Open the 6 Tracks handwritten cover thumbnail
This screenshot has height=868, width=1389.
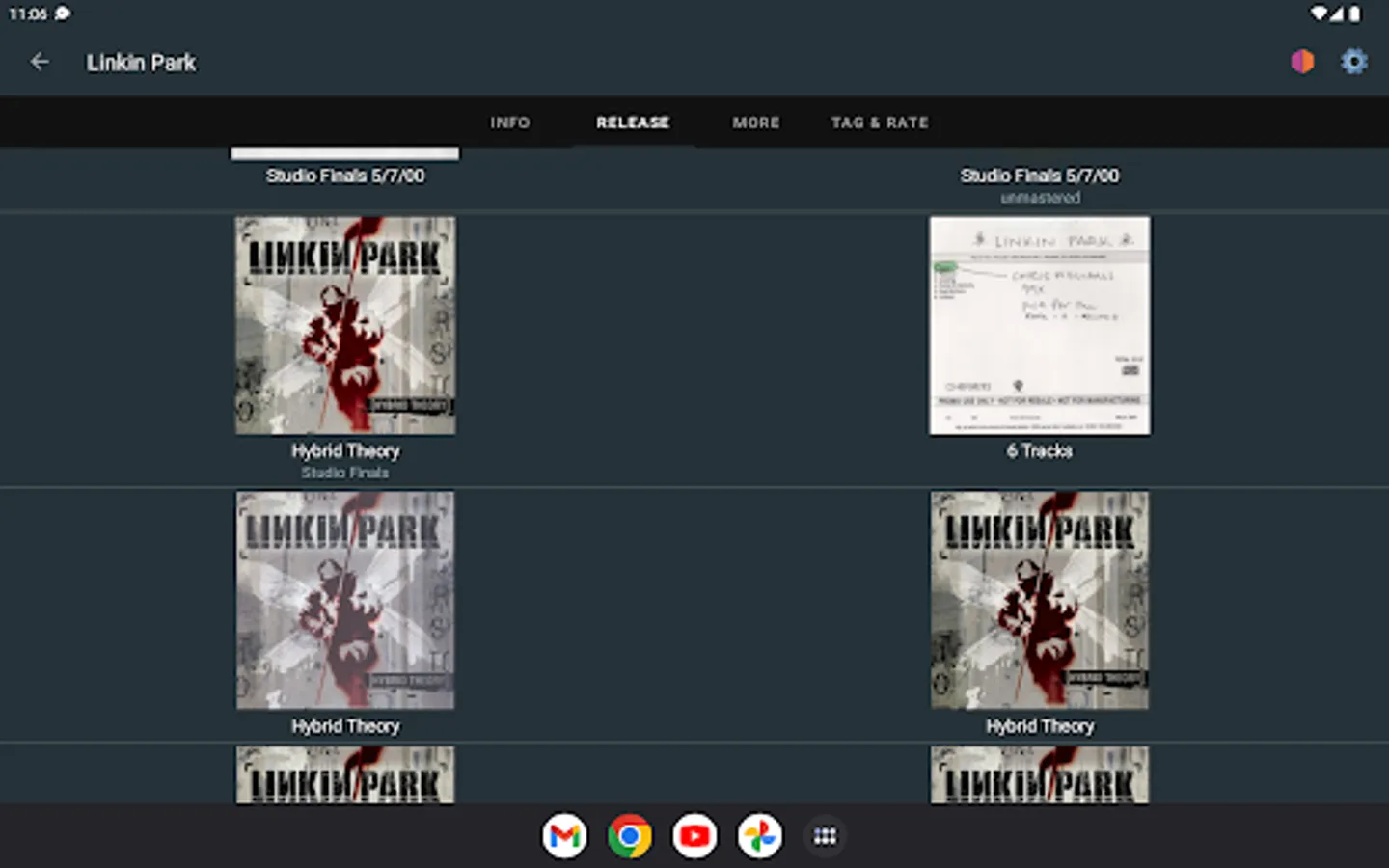(1040, 325)
